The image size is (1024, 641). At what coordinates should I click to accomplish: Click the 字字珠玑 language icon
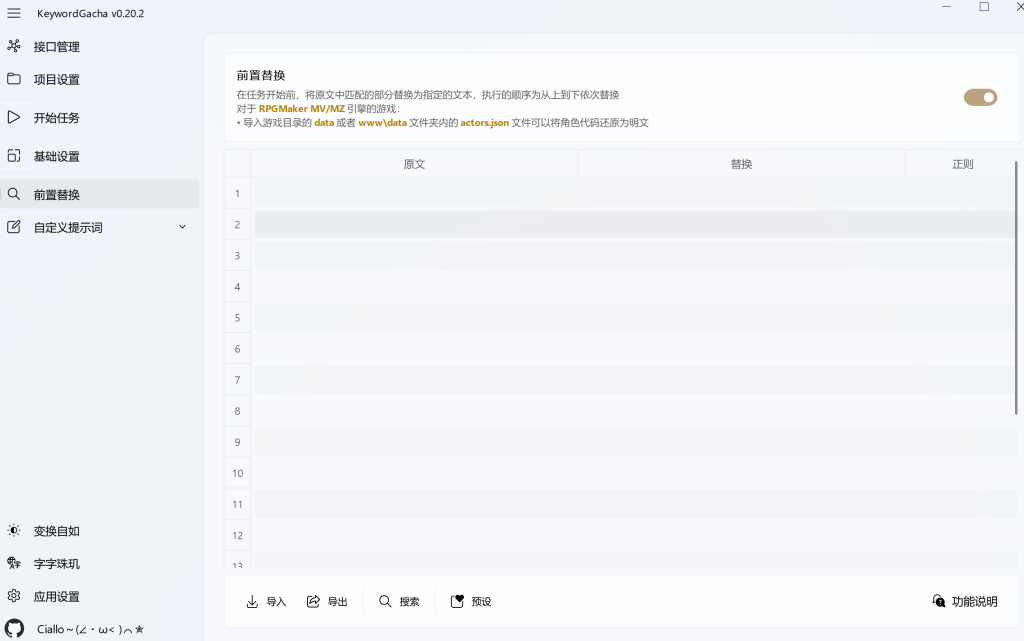[14, 563]
